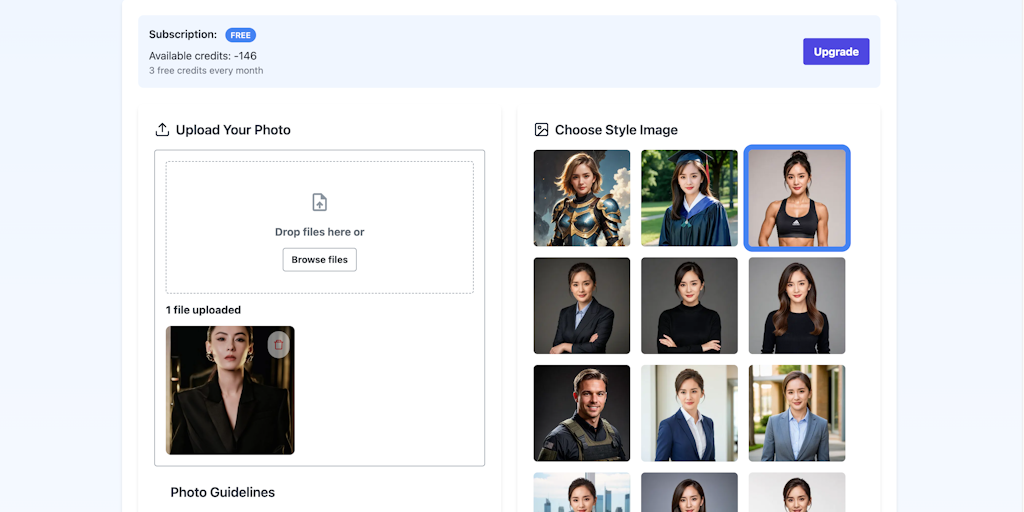The image size is (1024, 512).
Task: Choose the long wavy hair black top style
Action: coord(797,306)
